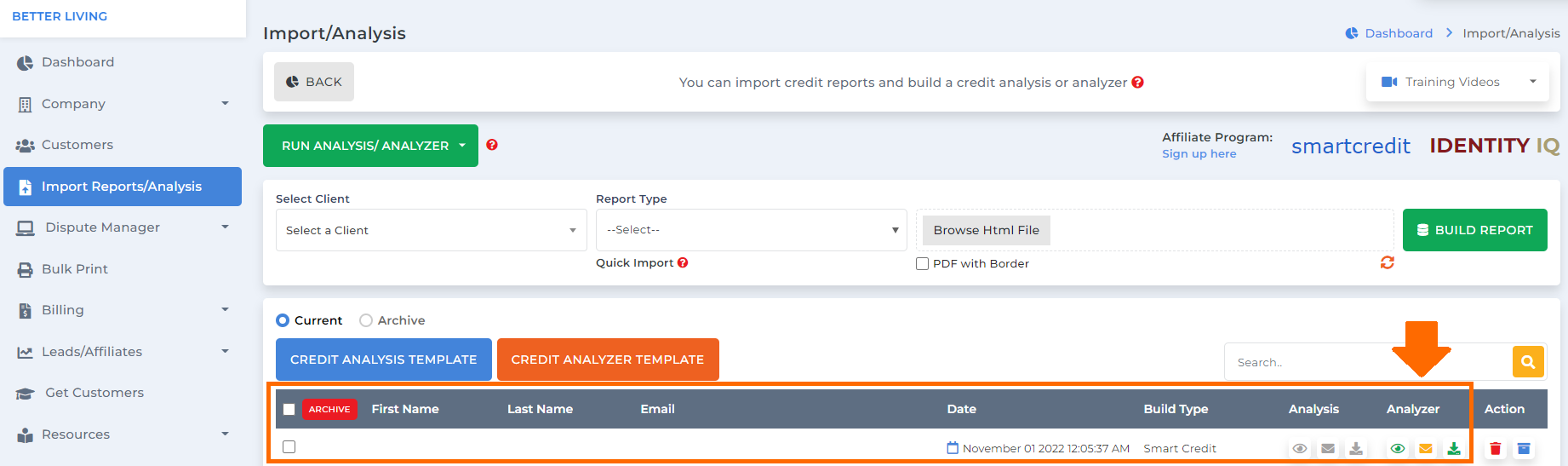Delete the report with the red trash icon
The width and height of the screenshot is (1568, 466).
click(x=1496, y=448)
